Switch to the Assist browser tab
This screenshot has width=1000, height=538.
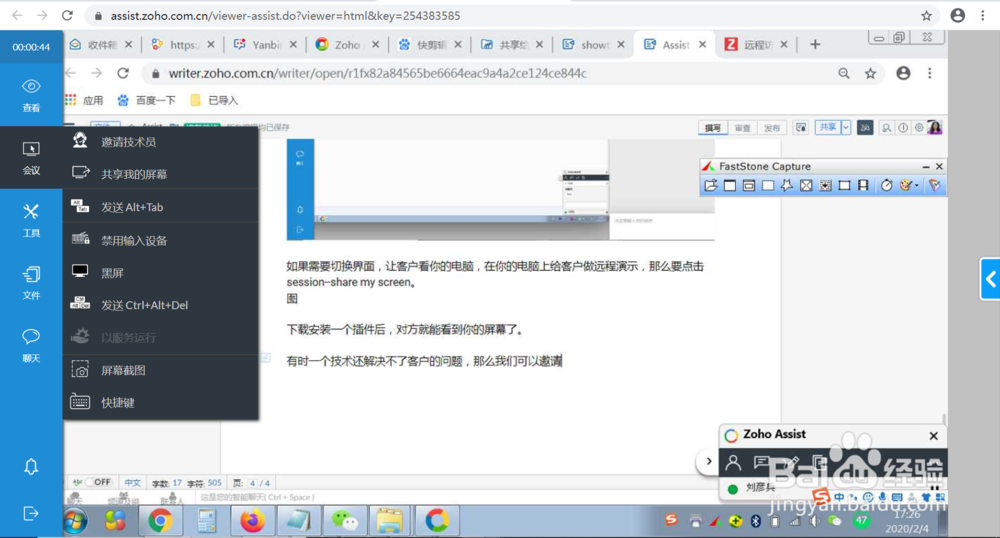(675, 45)
